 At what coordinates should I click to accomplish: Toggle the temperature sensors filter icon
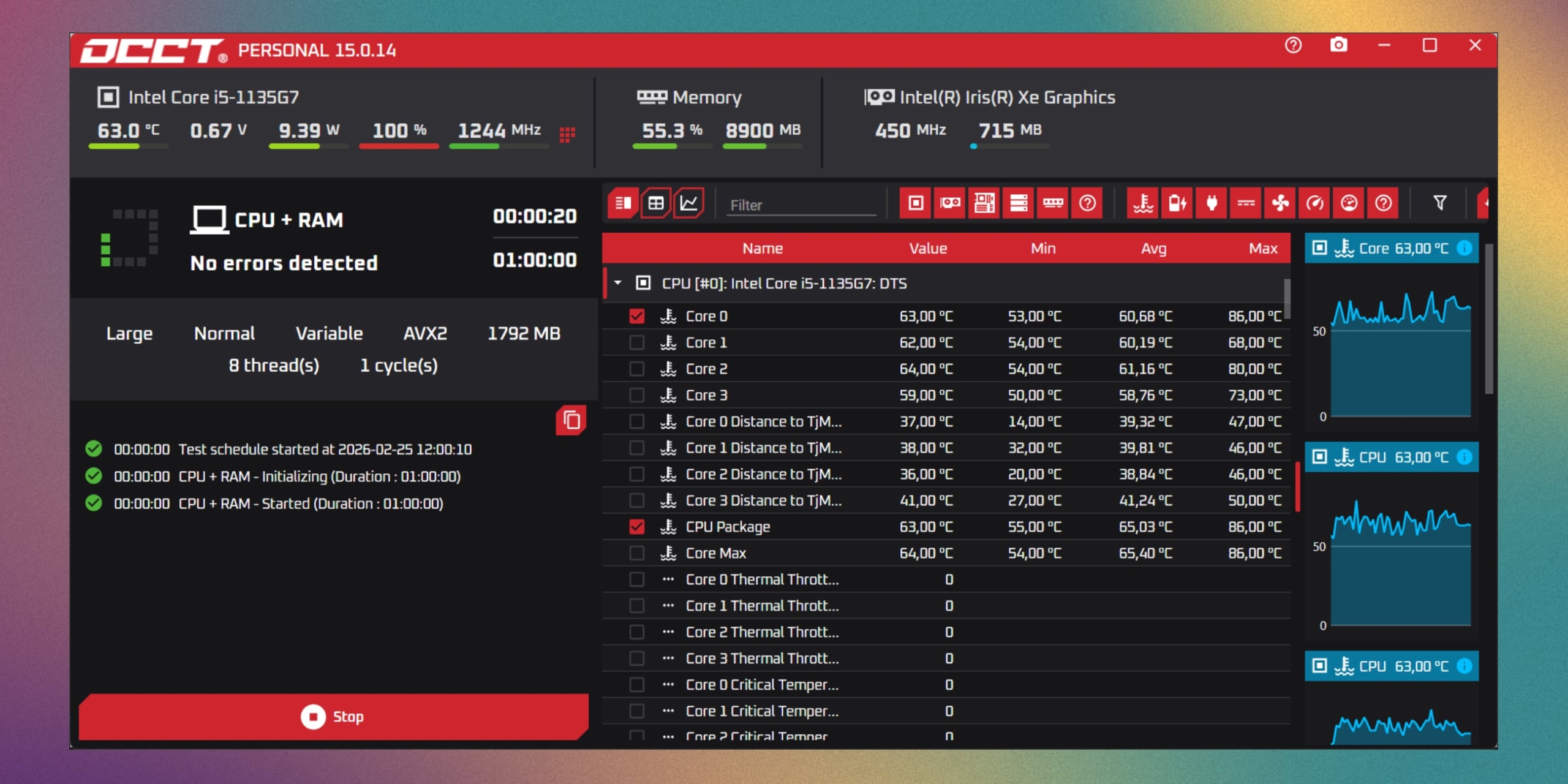(1143, 203)
